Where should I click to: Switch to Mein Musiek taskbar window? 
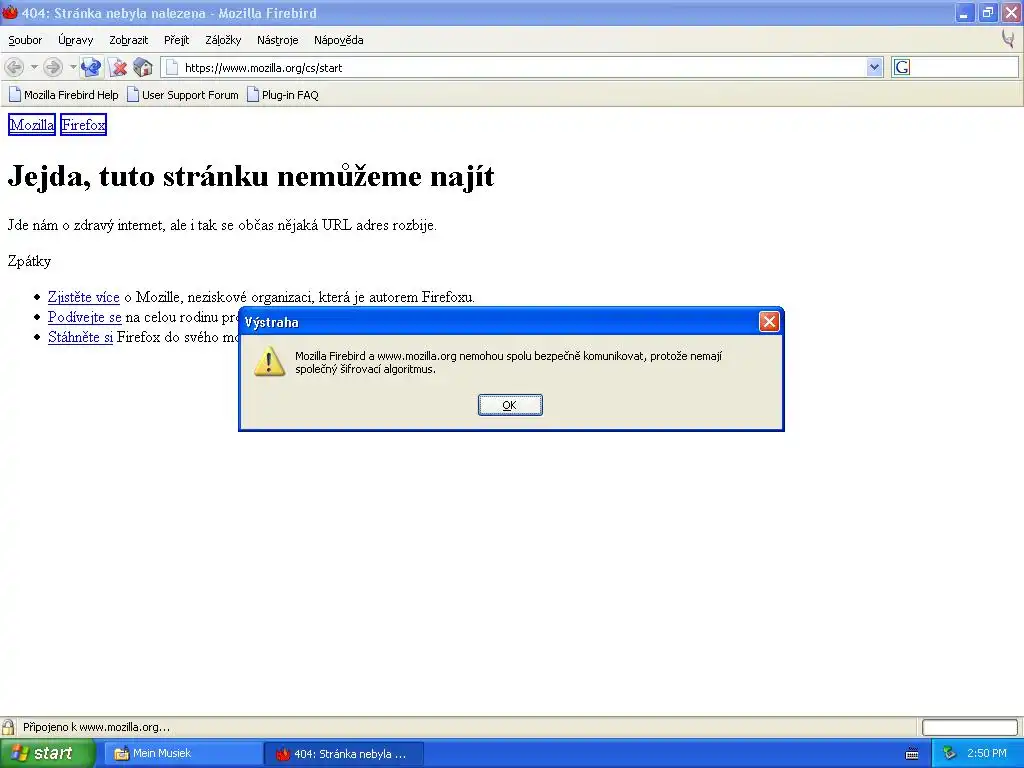[x=183, y=753]
